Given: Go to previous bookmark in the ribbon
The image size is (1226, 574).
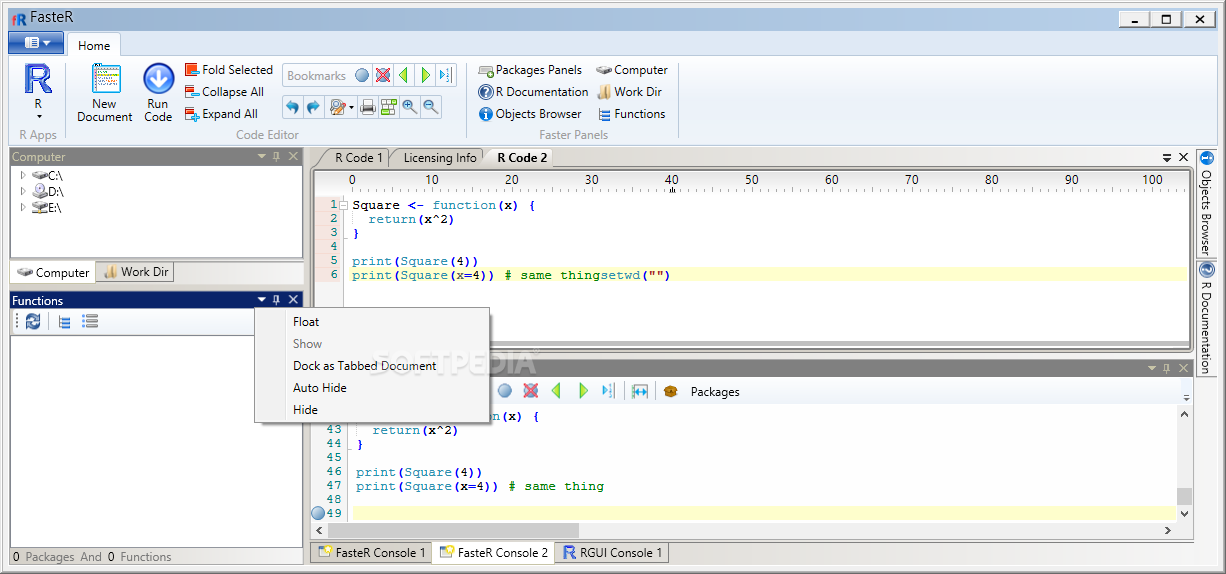Looking at the screenshot, I should tap(404, 76).
